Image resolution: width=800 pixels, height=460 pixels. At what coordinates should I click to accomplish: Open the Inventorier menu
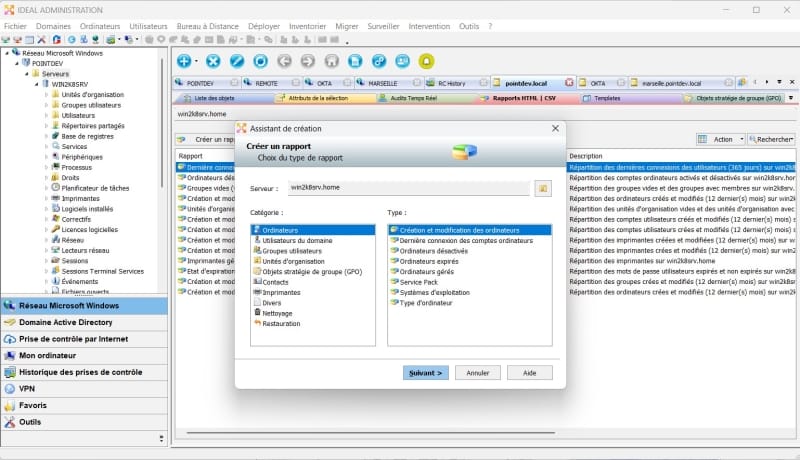coord(307,26)
